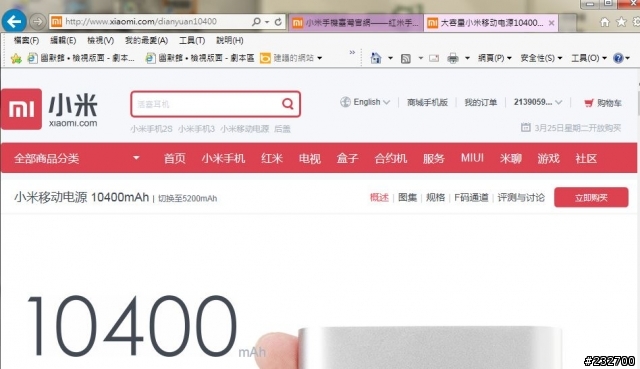Click the calendar icon before 3月25日

(526, 127)
